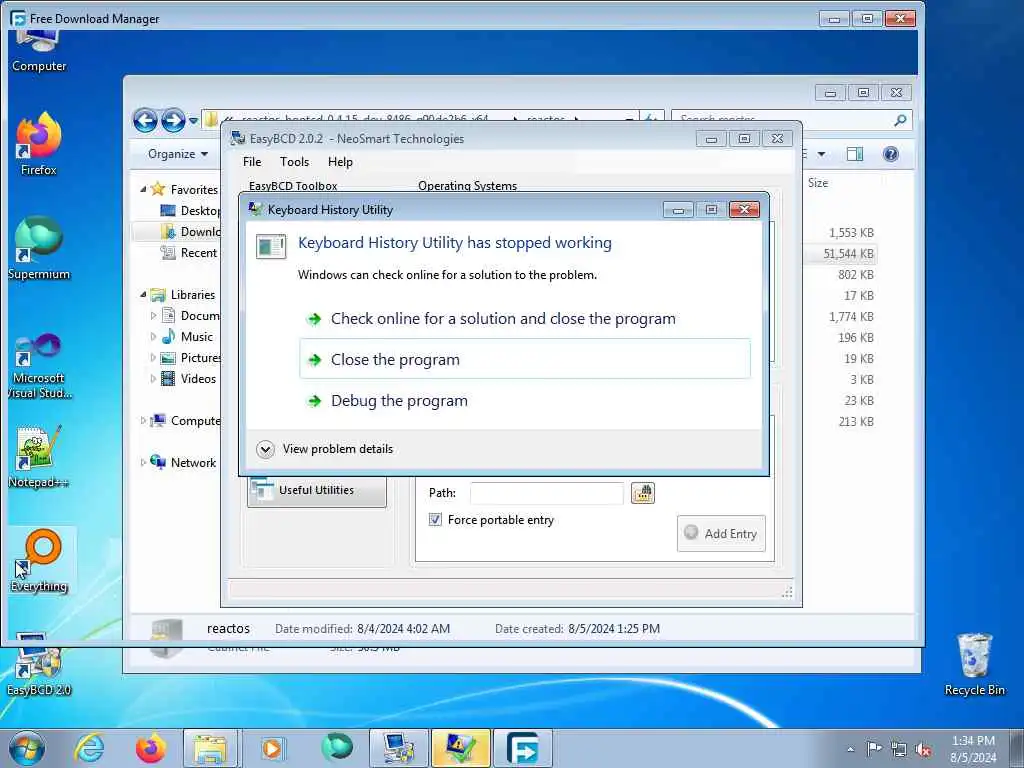The height and width of the screenshot is (768, 1024).
Task: Click the Explorer help question mark icon
Action: coord(890,154)
